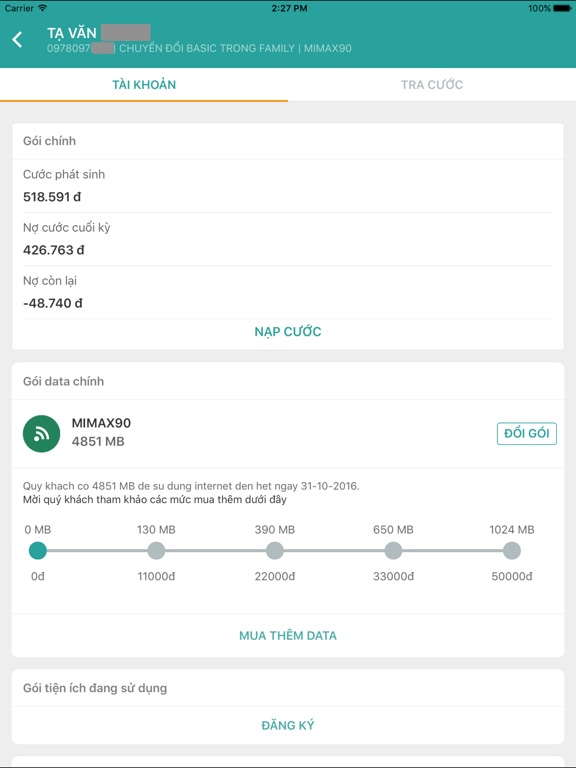This screenshot has height=768, width=576.
Task: Tap MUA THÊM DATA
Action: click(288, 635)
